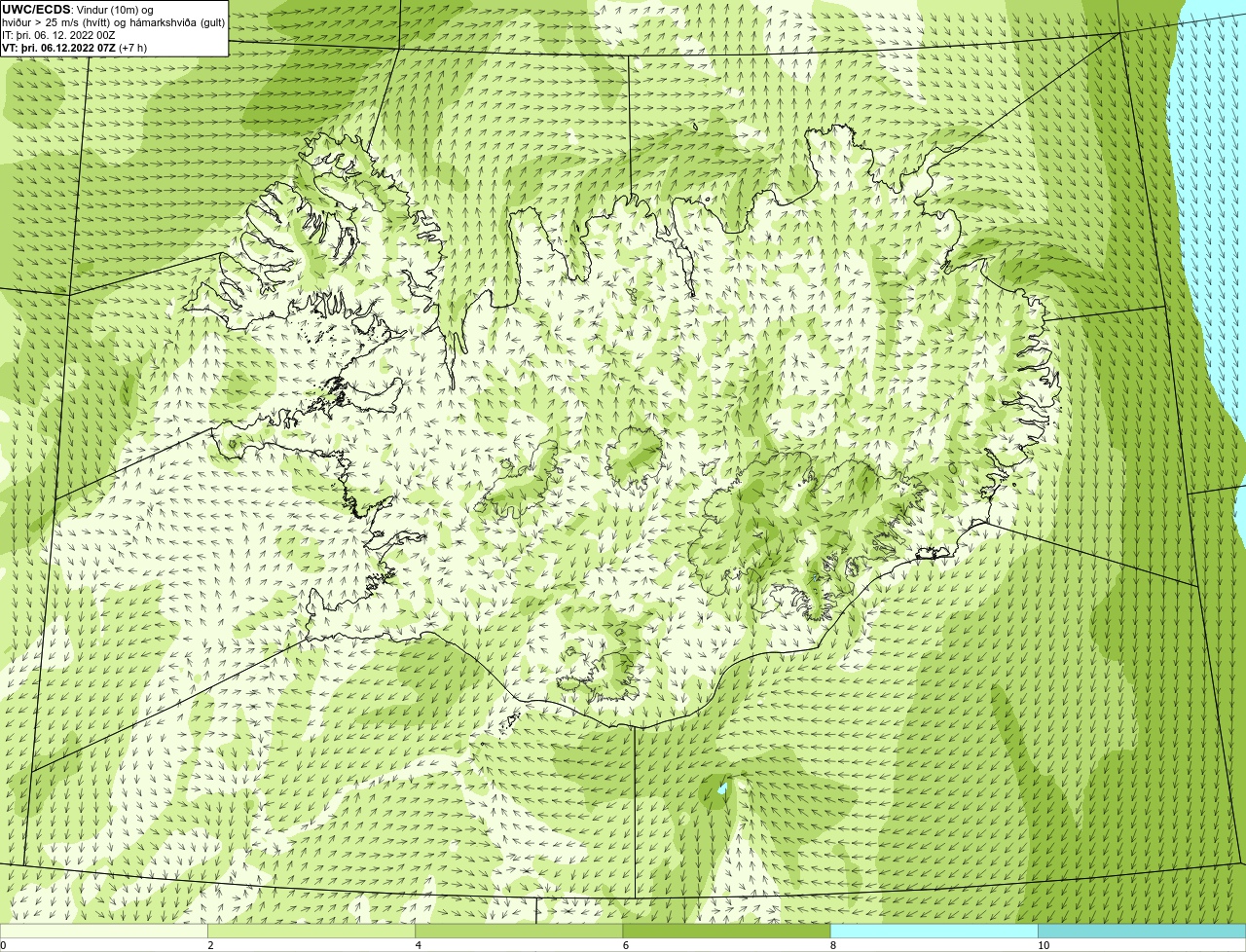Click the "0" label on the color scale
The width and height of the screenshot is (1246, 952).
(x=4, y=945)
